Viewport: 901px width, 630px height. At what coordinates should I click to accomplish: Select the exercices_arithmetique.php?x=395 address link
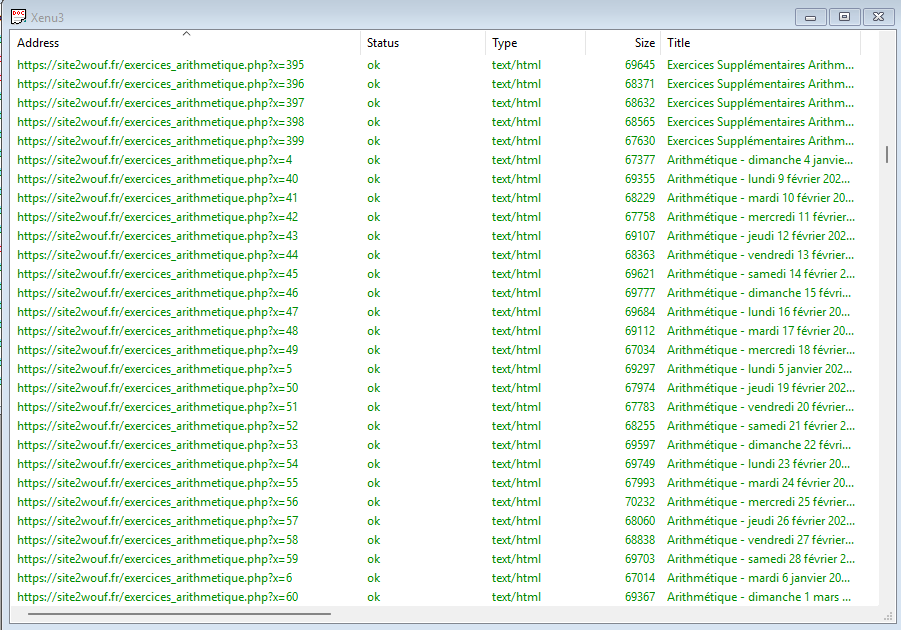161,65
